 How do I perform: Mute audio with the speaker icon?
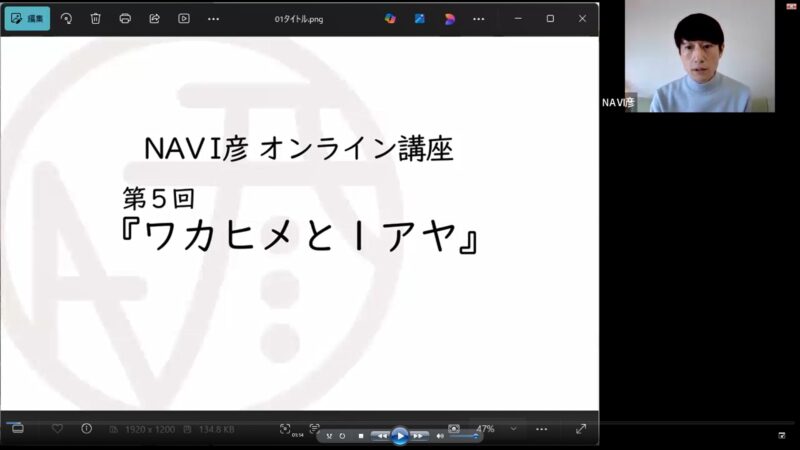point(440,436)
